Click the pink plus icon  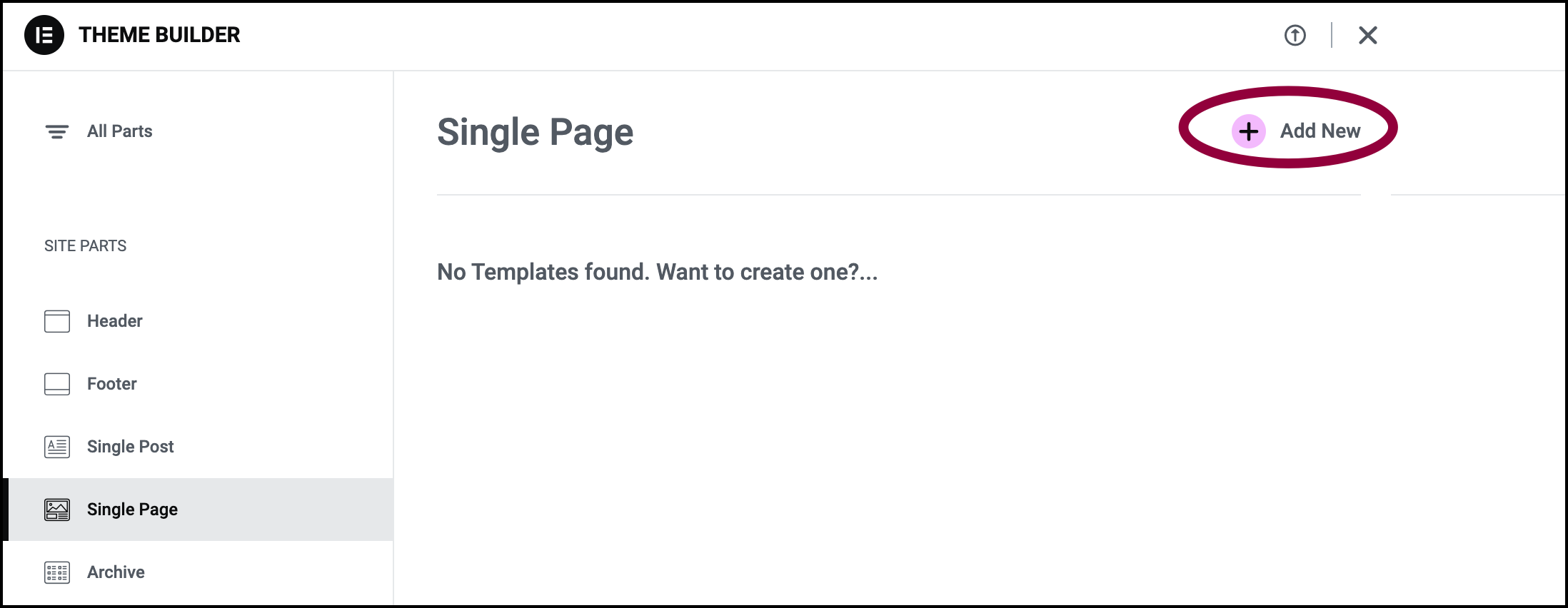coord(1248,131)
